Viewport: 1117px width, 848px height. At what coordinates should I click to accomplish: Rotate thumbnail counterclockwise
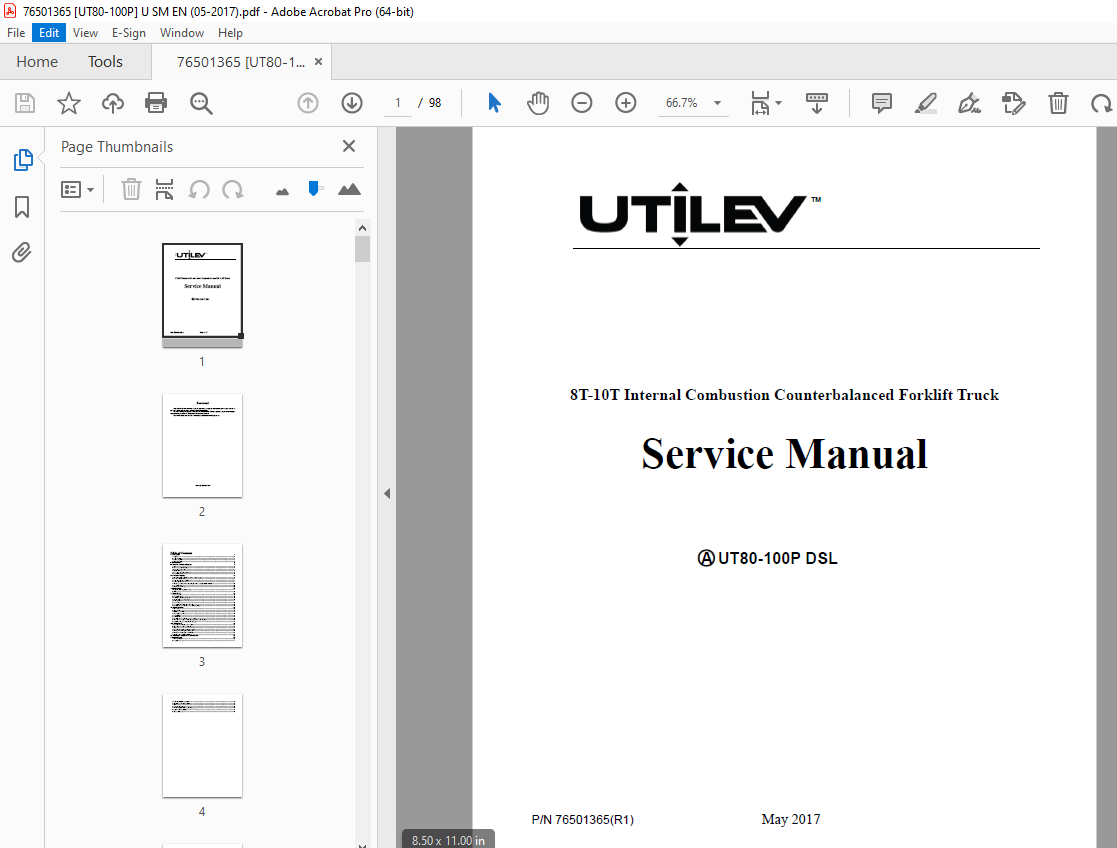[x=199, y=190]
